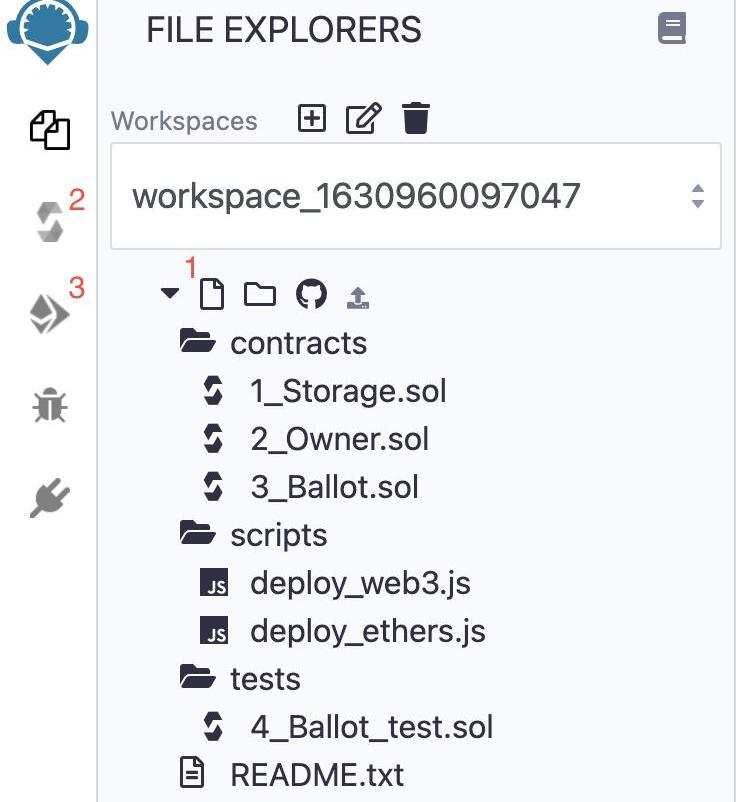Open workspace_1630960097047 dropdown selector
The image size is (736, 802).
click(x=415, y=196)
